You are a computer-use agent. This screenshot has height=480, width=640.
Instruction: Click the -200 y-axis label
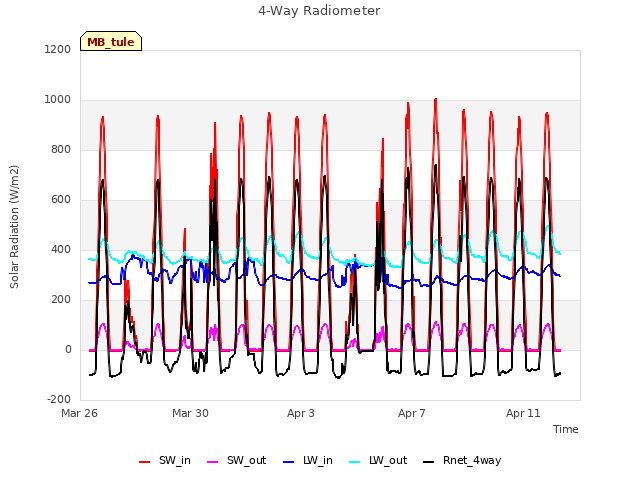pos(59,400)
